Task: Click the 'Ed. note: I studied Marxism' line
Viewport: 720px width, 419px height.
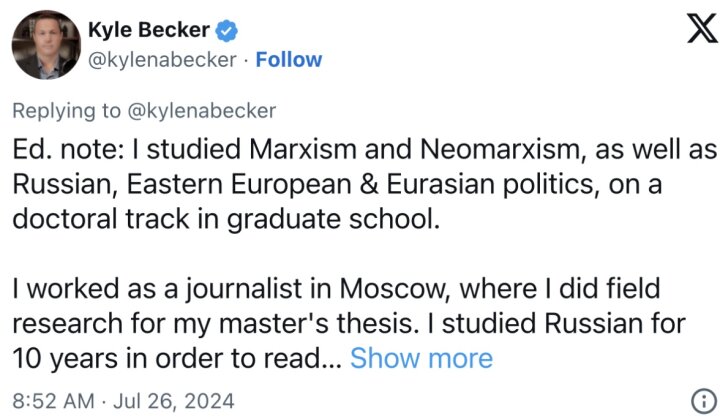Action: pos(365,150)
